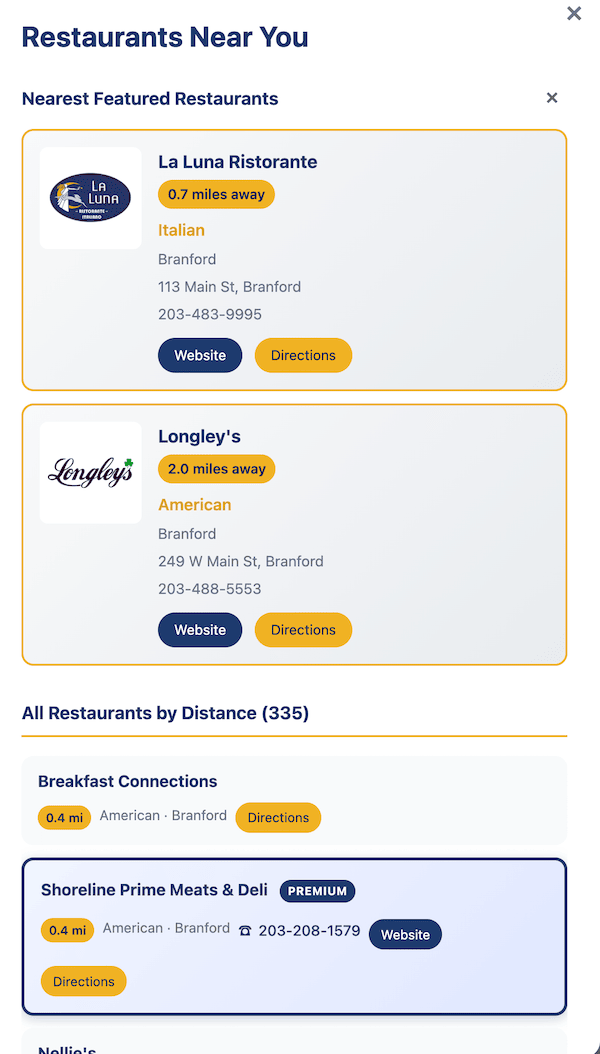This screenshot has height=1054, width=600.
Task: Close the Nearest Featured Restaurants section
Action: 551,98
